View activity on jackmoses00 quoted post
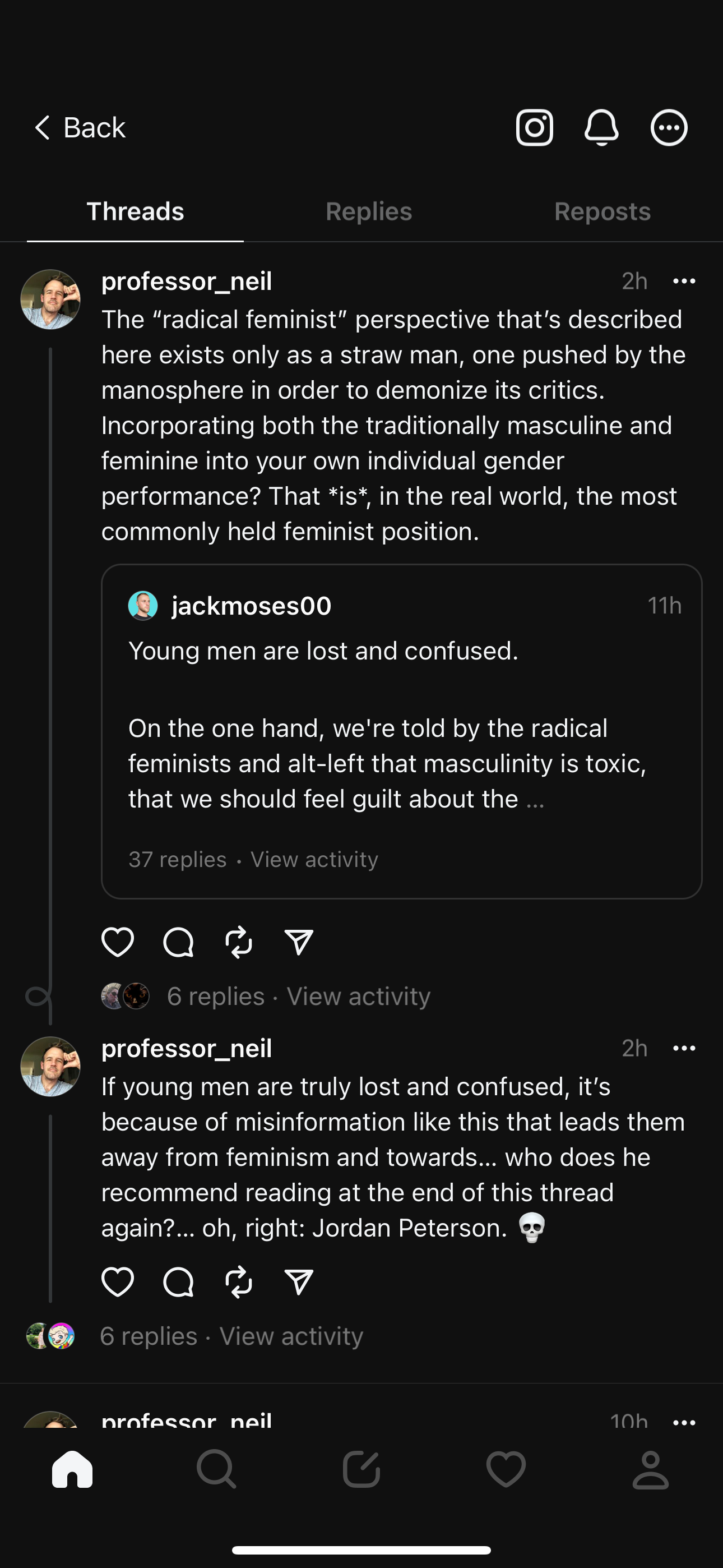This screenshot has width=723, height=1568. point(314,860)
